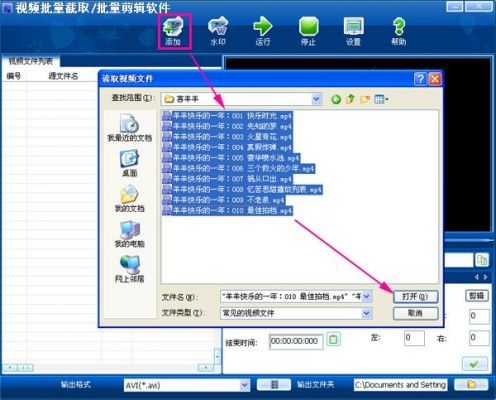
Task: Go up one folder level icon
Action: pyautogui.click(x=350, y=99)
